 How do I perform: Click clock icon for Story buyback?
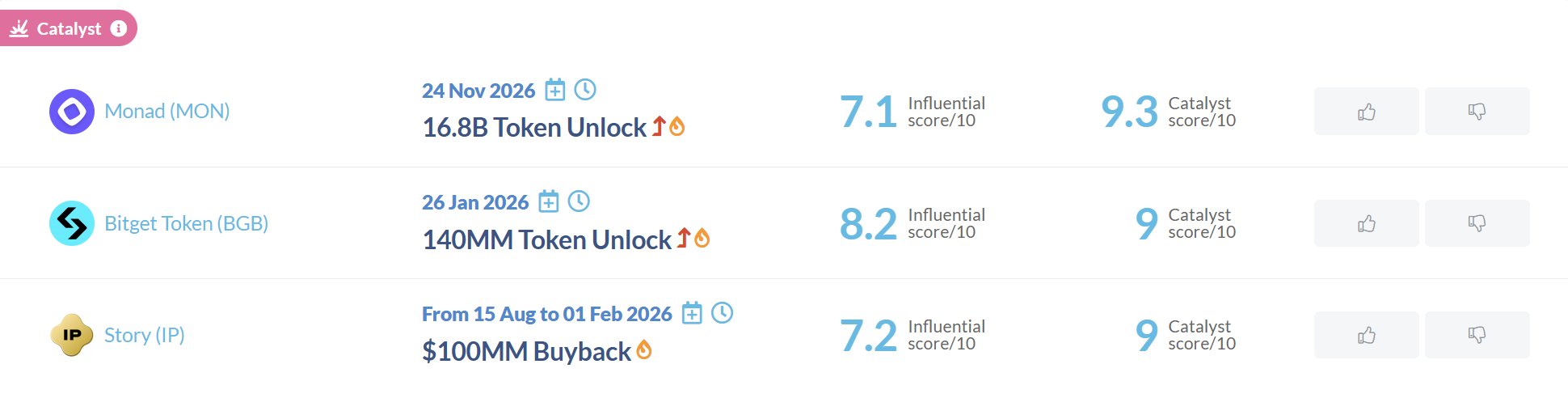pyautogui.click(x=722, y=313)
